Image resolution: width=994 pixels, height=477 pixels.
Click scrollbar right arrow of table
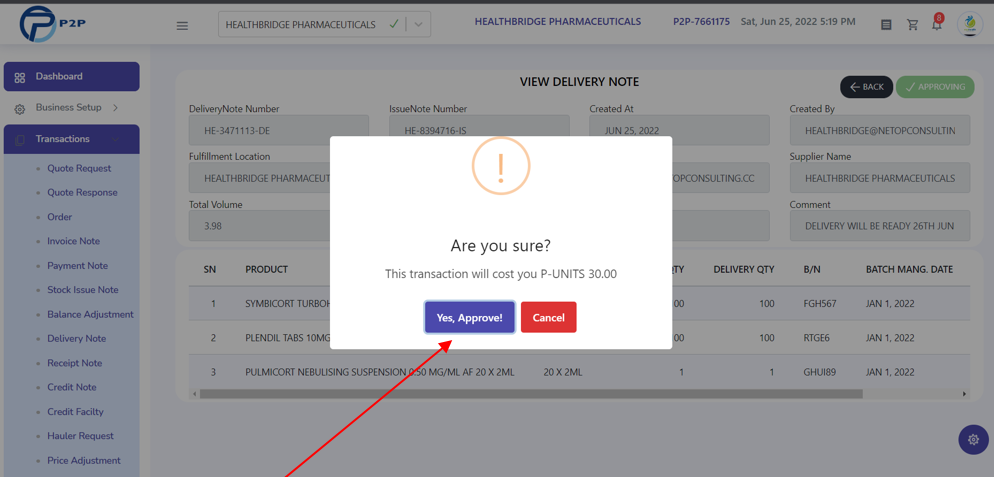coord(965,394)
